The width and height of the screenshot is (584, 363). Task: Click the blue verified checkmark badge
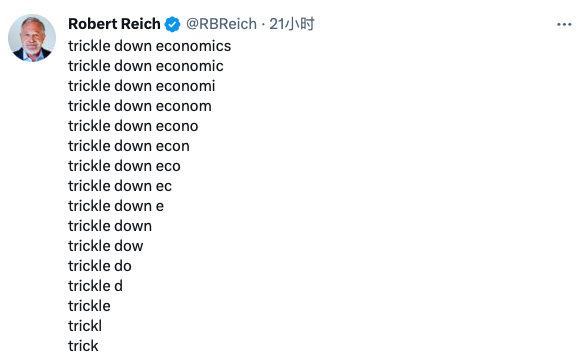[x=172, y=24]
